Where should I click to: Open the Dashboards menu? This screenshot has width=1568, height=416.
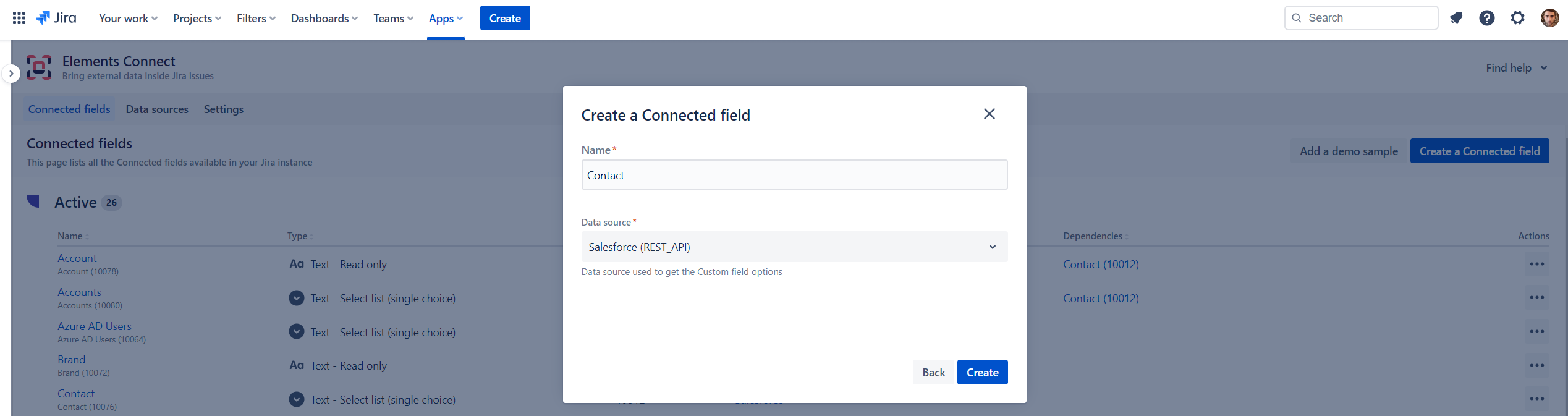(x=324, y=18)
